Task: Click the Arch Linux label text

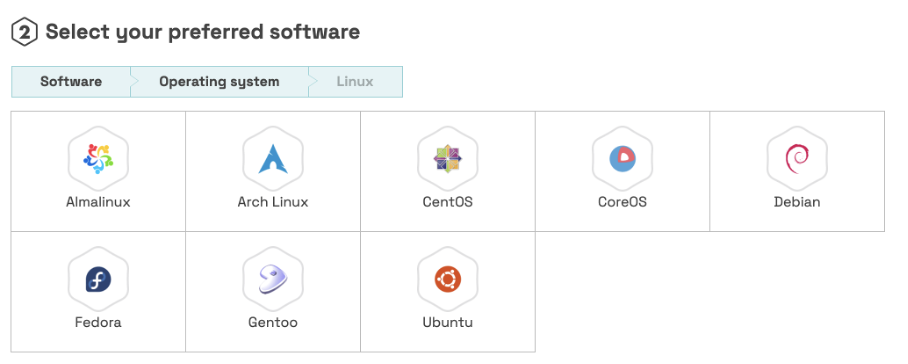Action: tap(273, 202)
